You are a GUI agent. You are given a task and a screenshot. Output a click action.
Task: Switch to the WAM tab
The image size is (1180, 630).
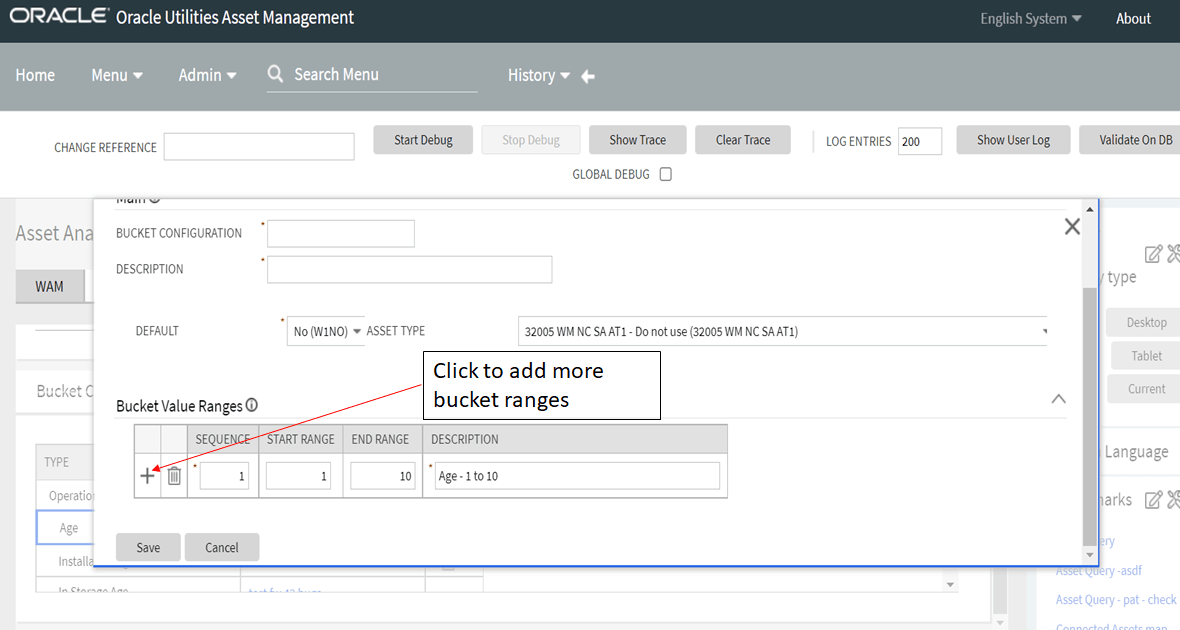point(50,286)
